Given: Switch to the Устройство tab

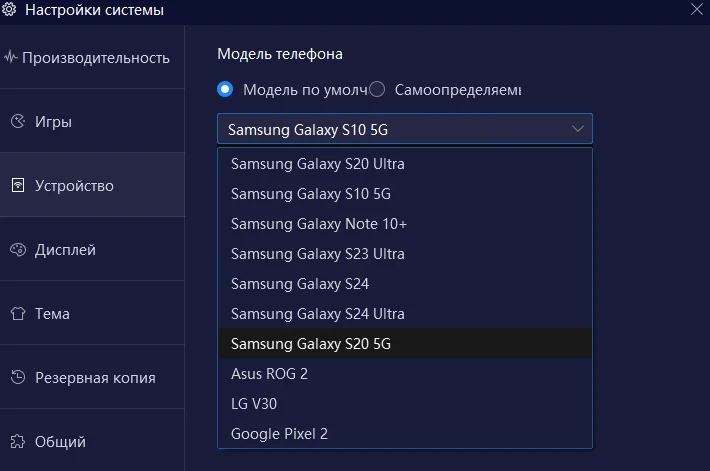Looking at the screenshot, I should point(92,185).
